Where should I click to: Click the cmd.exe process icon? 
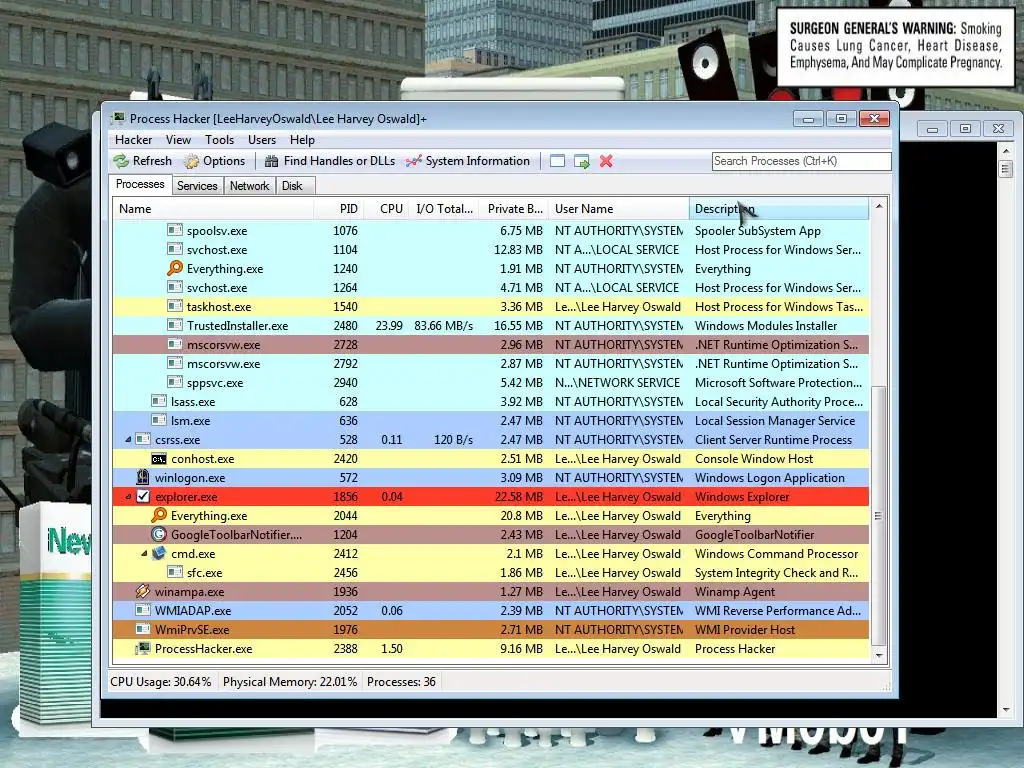click(x=159, y=553)
